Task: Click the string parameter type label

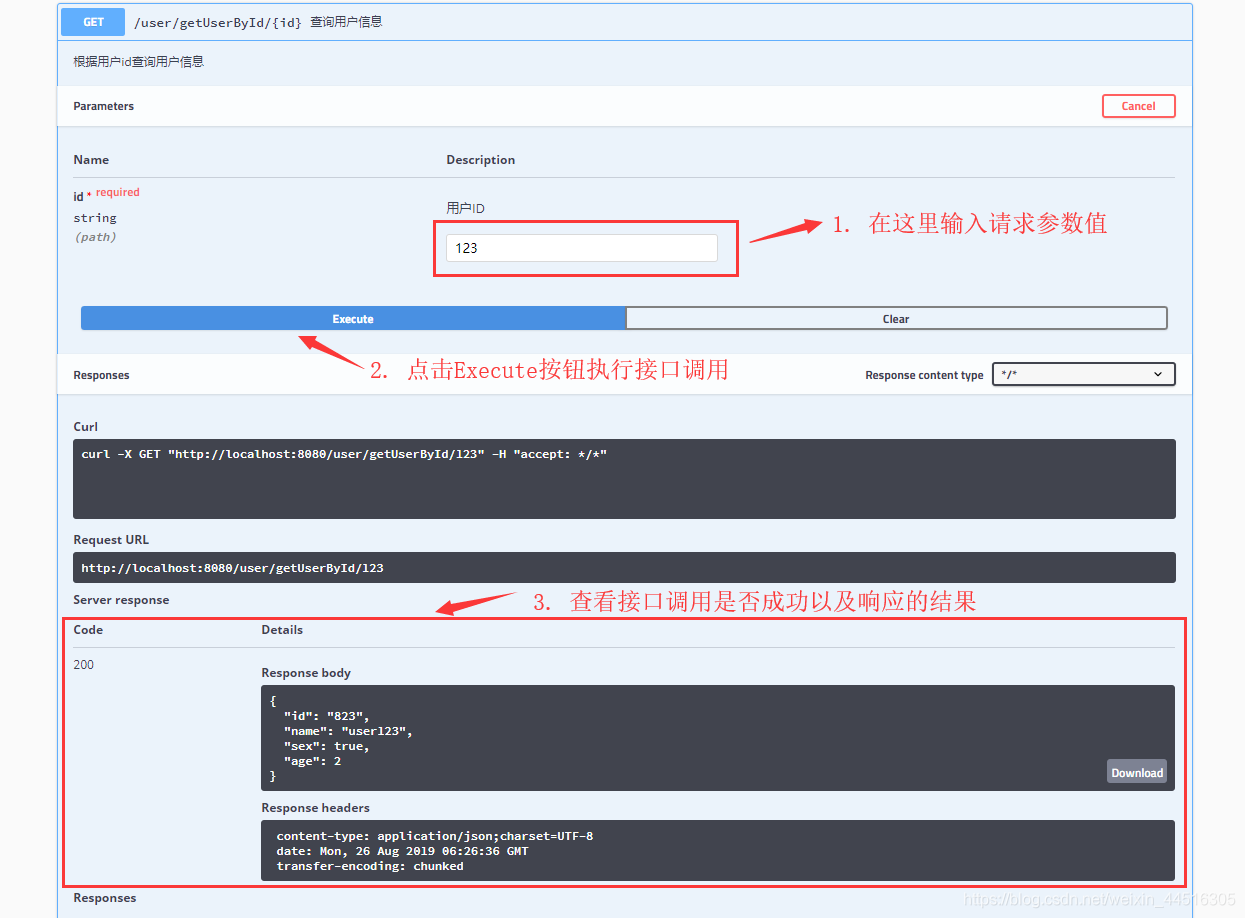Action: pyautogui.click(x=95, y=218)
